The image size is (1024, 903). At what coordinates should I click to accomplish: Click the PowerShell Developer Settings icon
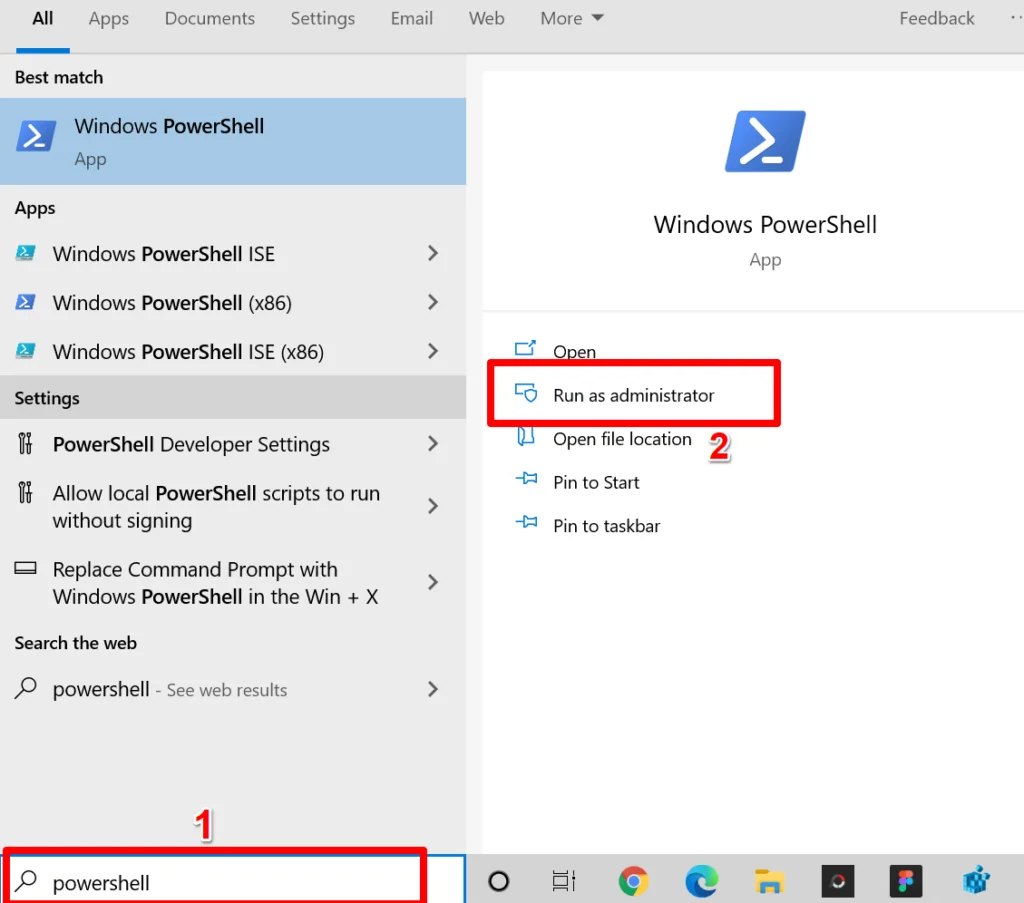(x=25, y=443)
